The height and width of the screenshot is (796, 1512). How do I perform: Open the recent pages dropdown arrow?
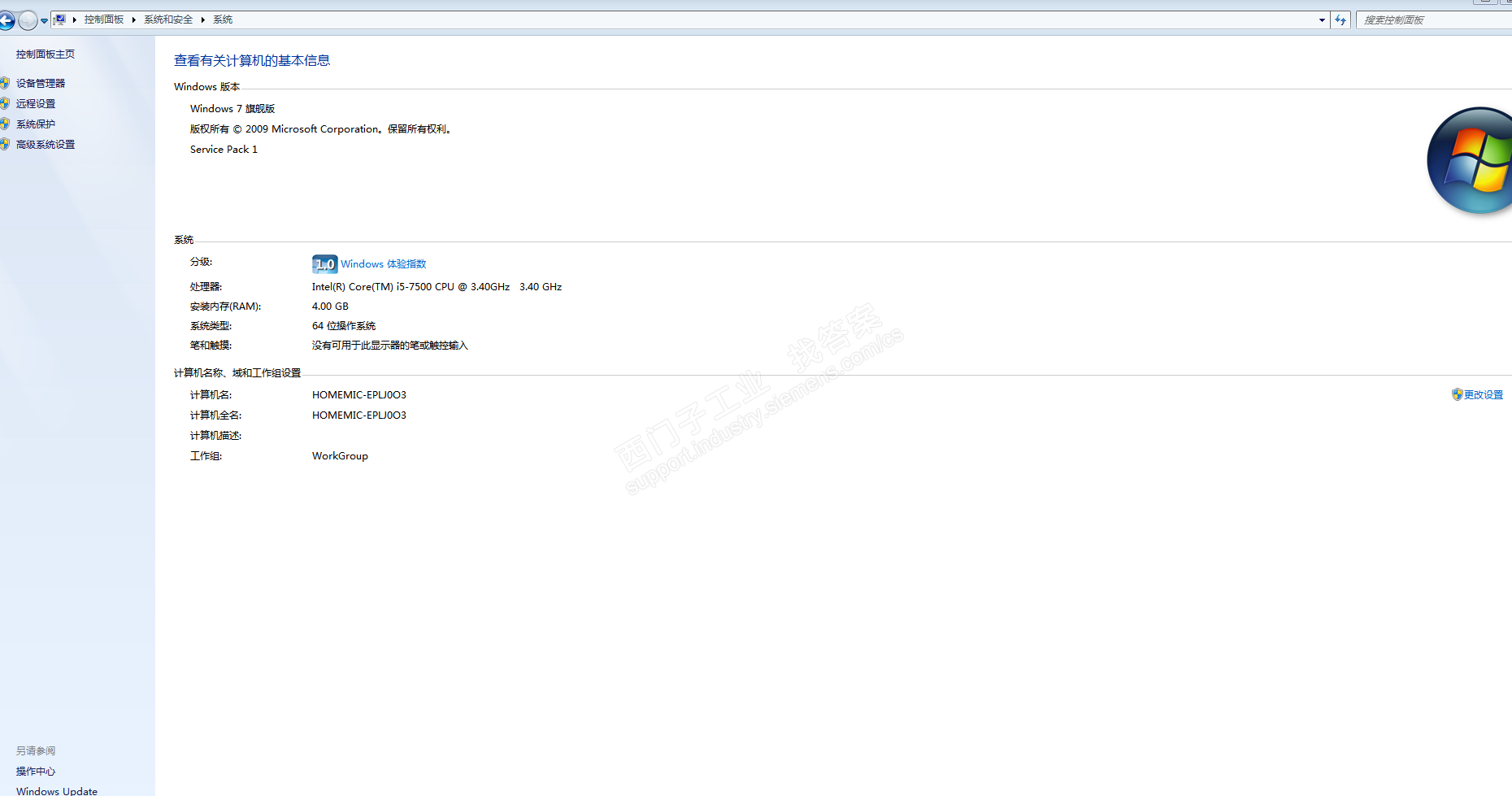point(44,21)
